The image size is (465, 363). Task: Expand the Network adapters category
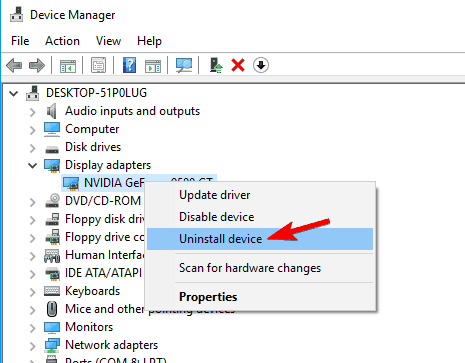tap(32, 346)
